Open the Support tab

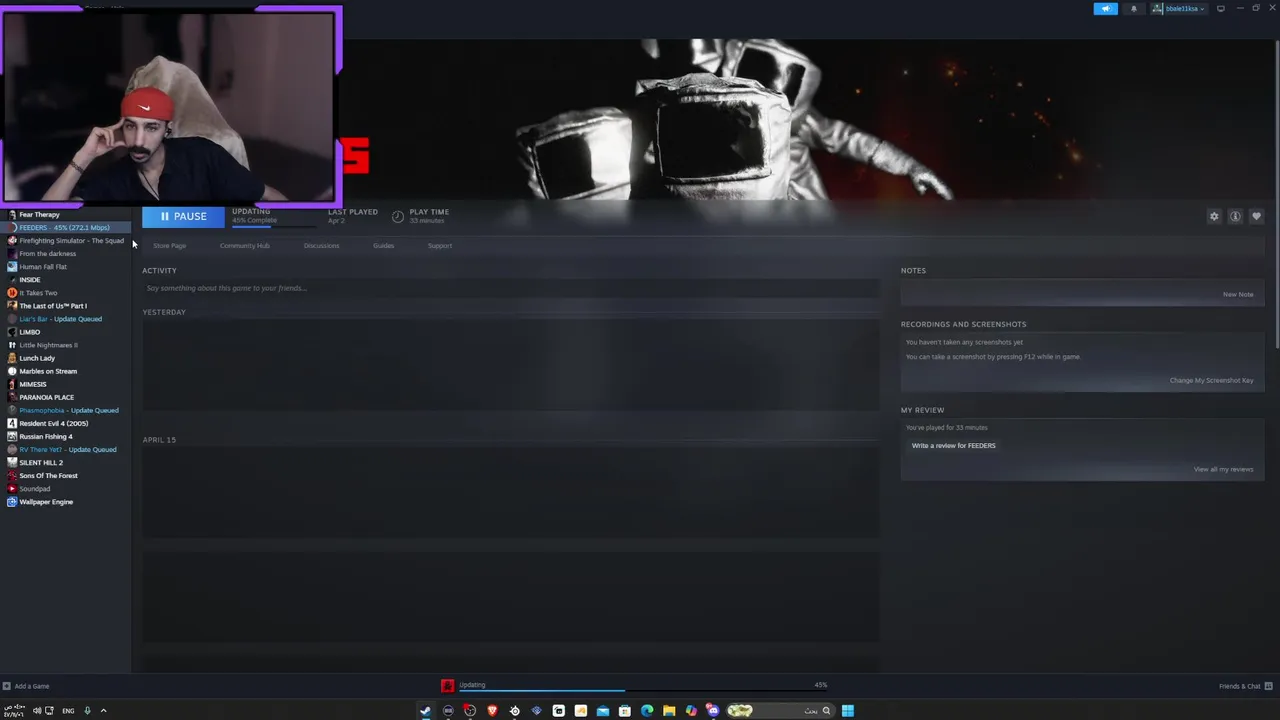tap(440, 245)
